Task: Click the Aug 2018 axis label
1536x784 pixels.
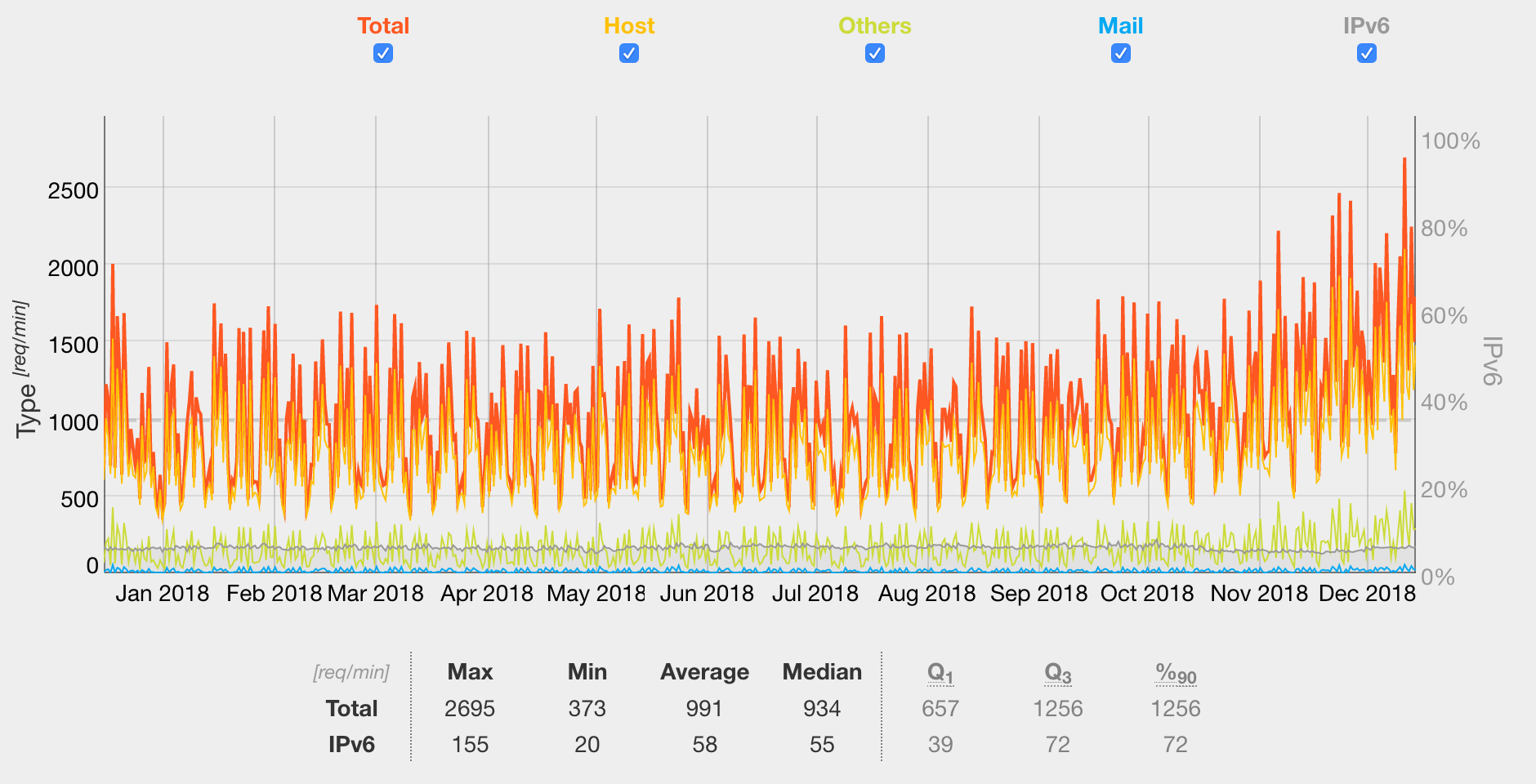Action: (x=927, y=593)
